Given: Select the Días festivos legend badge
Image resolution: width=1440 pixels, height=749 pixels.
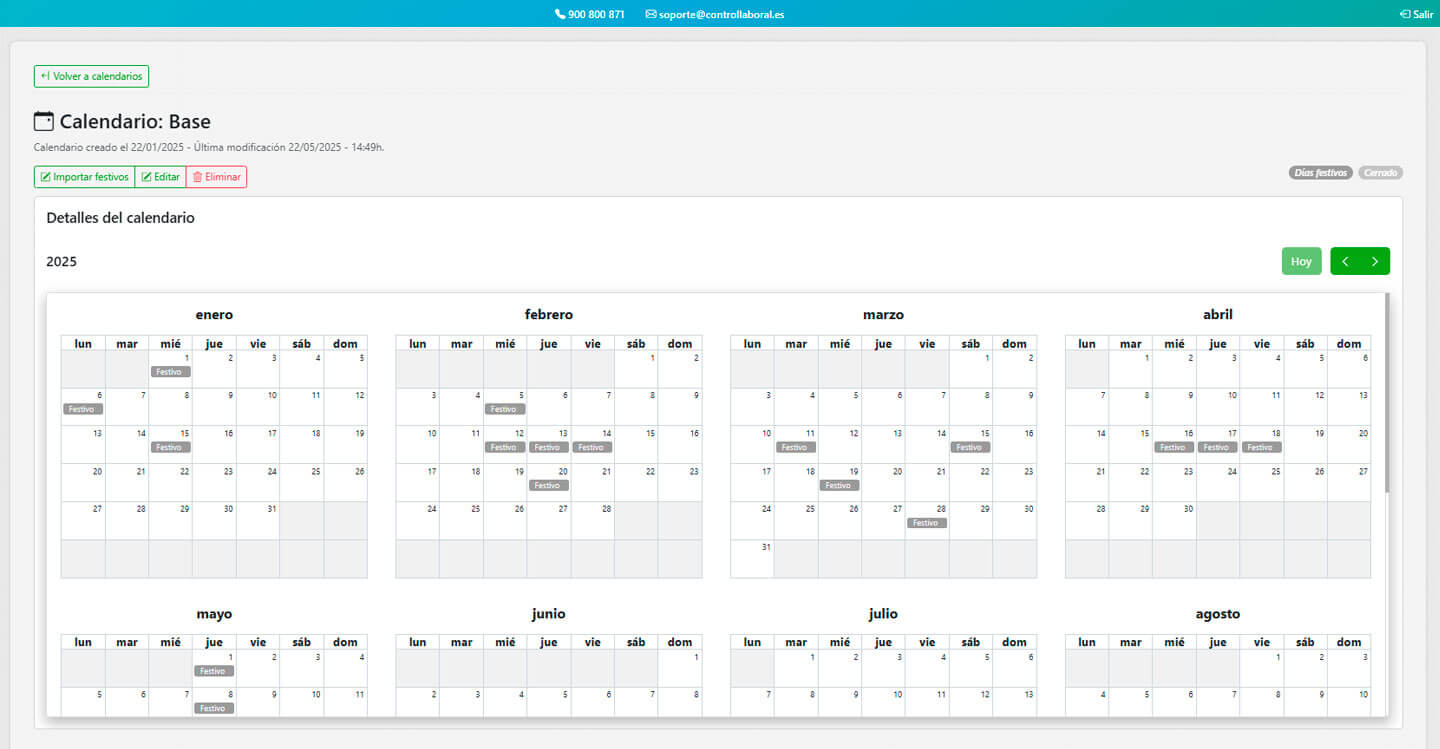Looking at the screenshot, I should 1320,173.
